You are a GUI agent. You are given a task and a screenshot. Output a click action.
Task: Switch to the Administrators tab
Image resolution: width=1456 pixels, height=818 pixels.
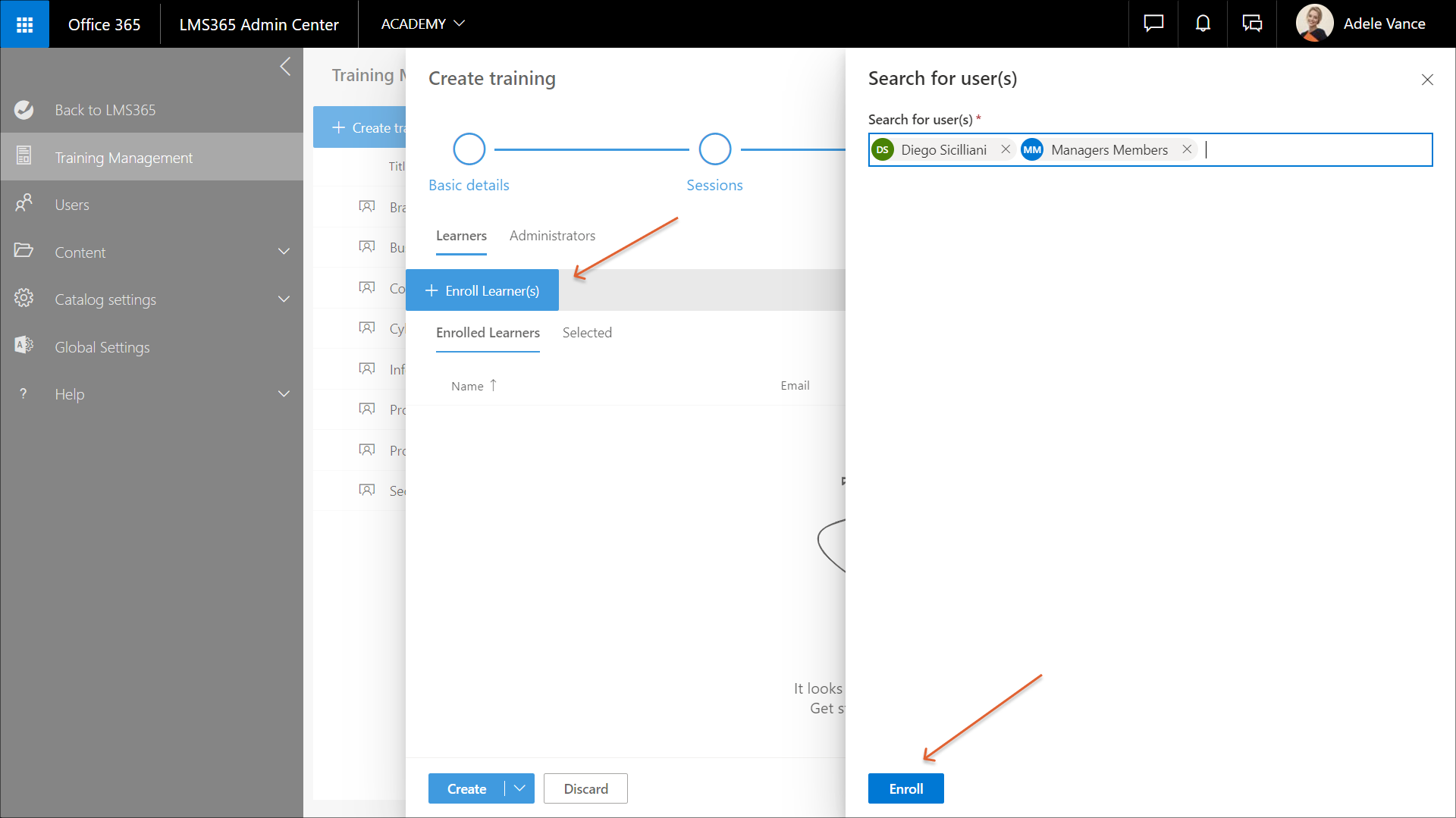point(552,236)
